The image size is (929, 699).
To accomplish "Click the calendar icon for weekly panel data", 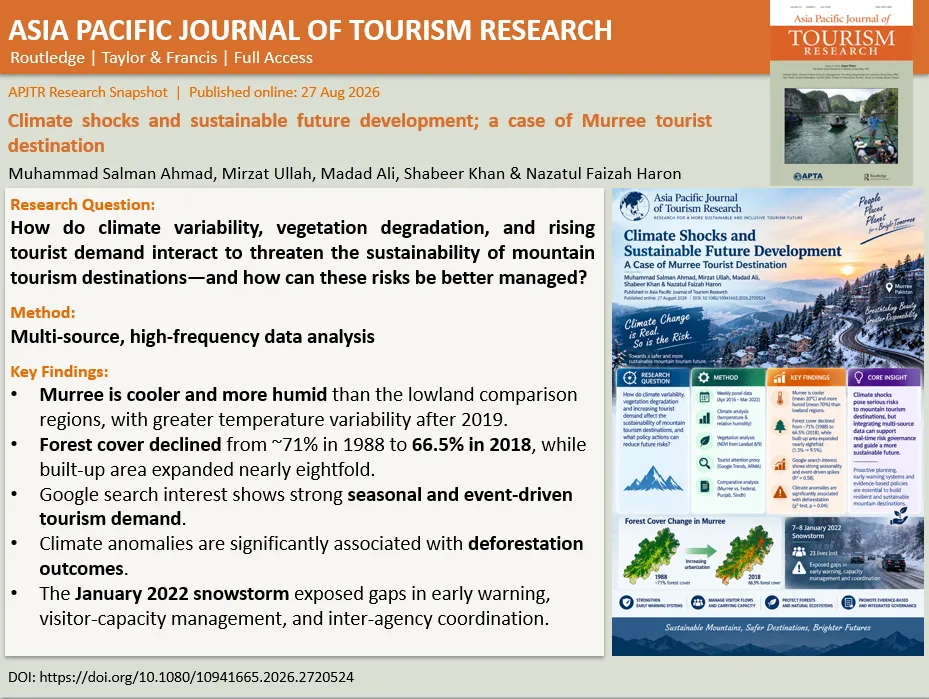I will (704, 397).
